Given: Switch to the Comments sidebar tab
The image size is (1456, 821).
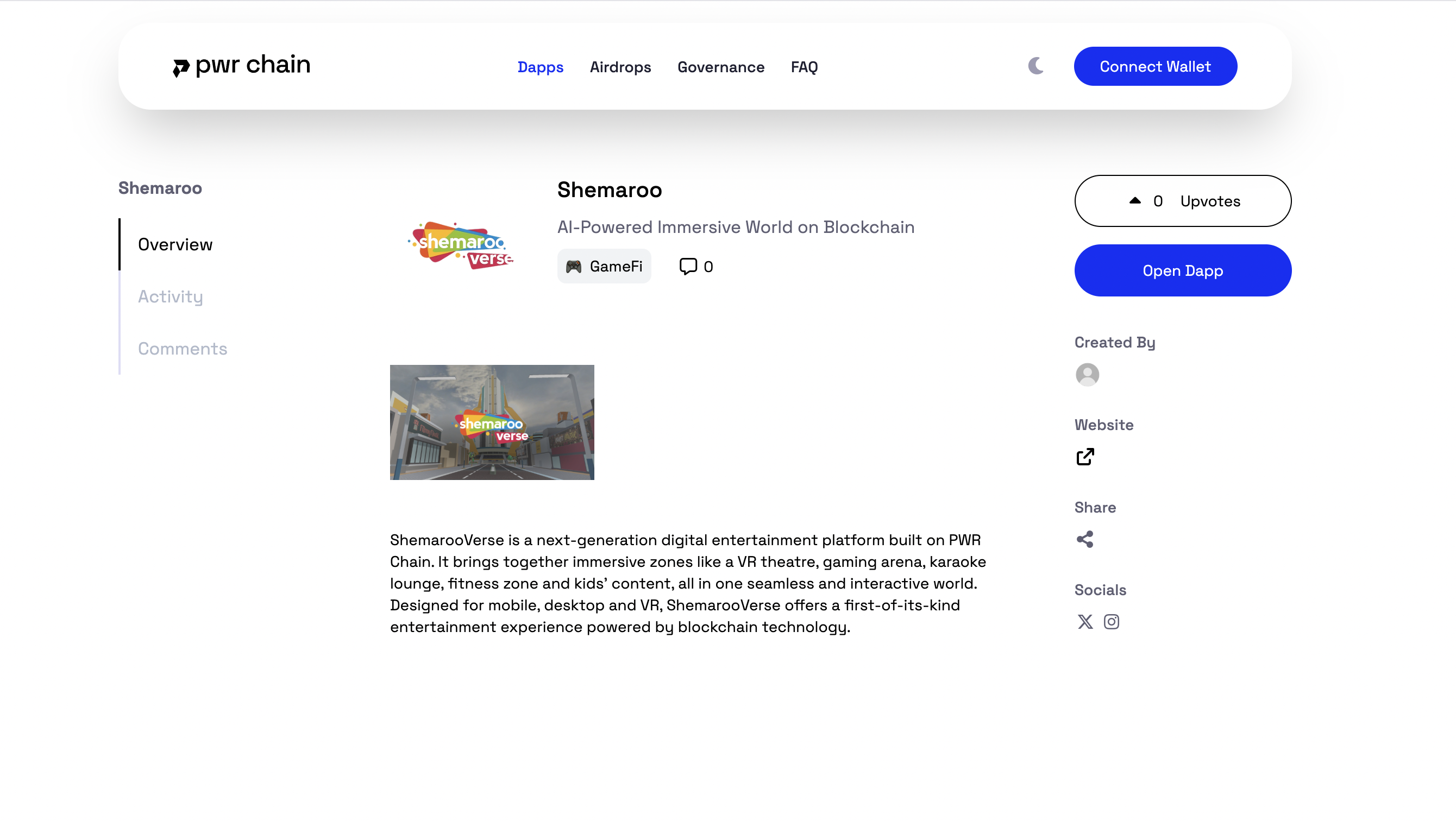Looking at the screenshot, I should click(183, 349).
